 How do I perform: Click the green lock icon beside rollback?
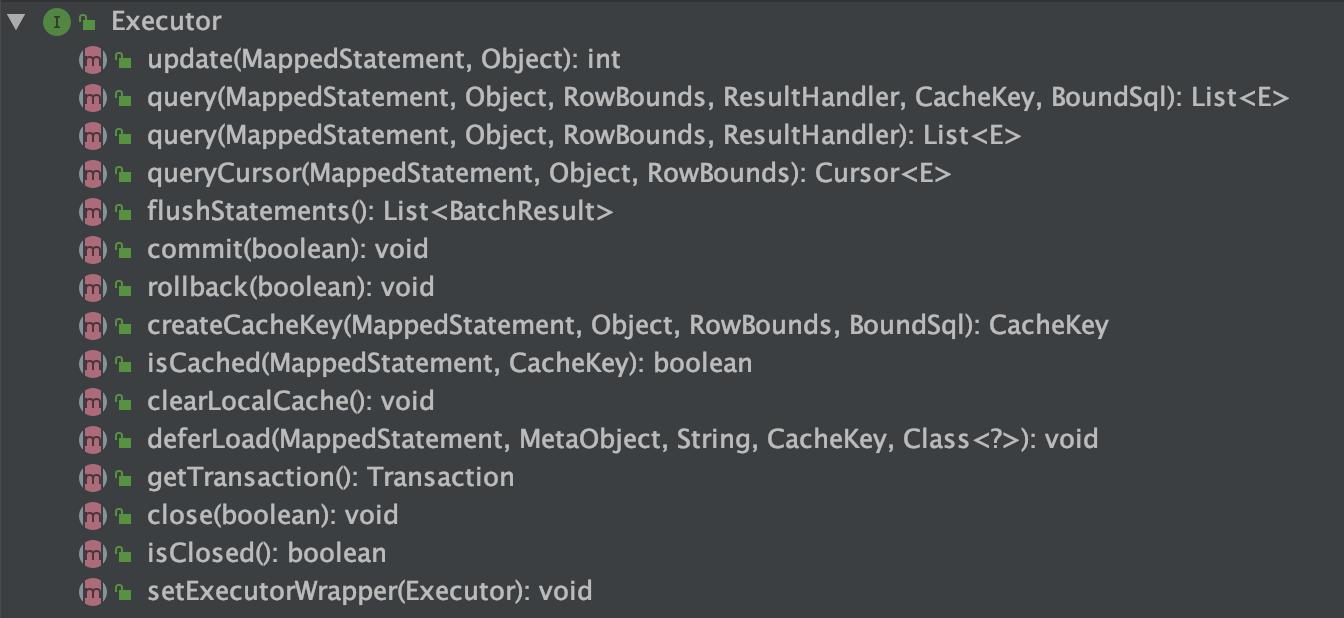coord(123,288)
